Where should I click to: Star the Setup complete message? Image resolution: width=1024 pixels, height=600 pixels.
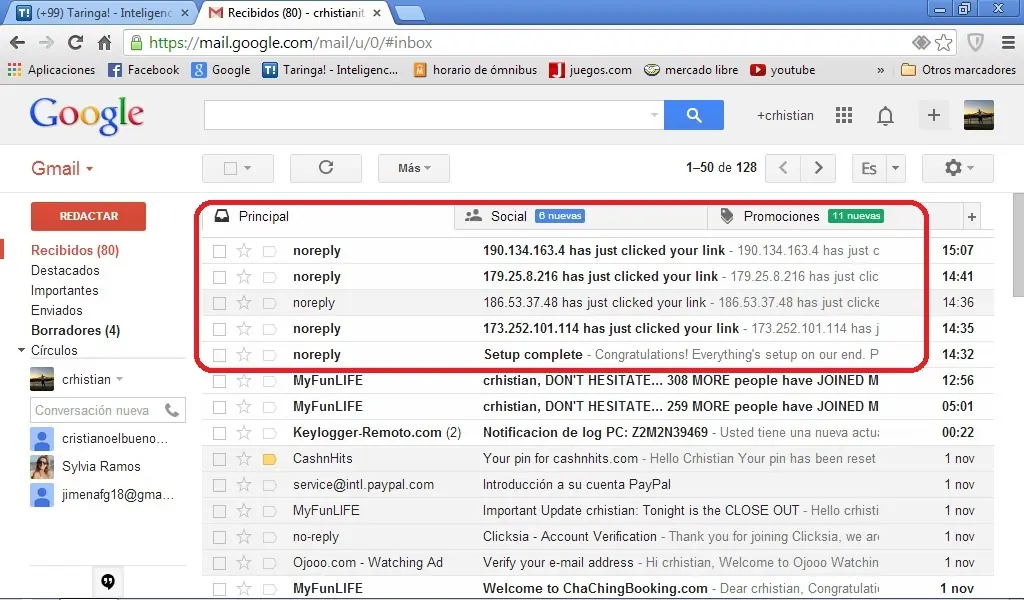[x=244, y=355]
